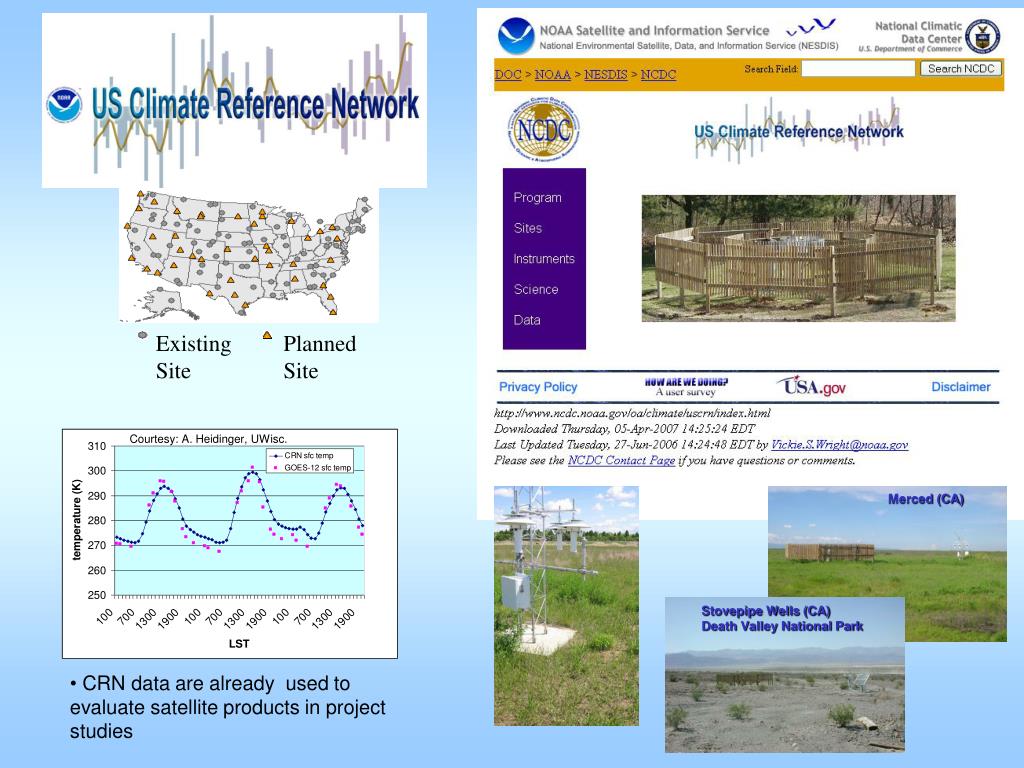This screenshot has height=768, width=1024.
Task: Open the Data menu item
Action: click(x=527, y=321)
